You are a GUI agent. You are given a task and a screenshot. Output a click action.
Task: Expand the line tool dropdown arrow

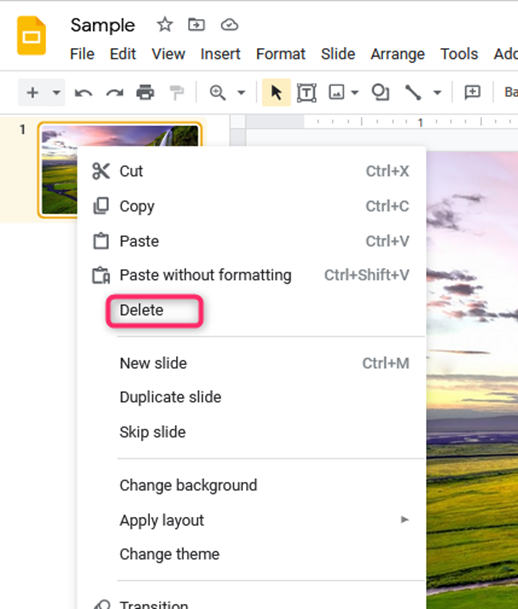click(437, 93)
